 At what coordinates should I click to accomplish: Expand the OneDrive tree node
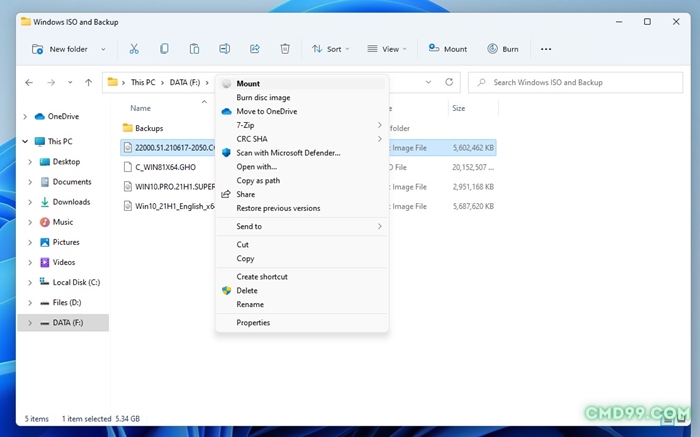[25, 117]
